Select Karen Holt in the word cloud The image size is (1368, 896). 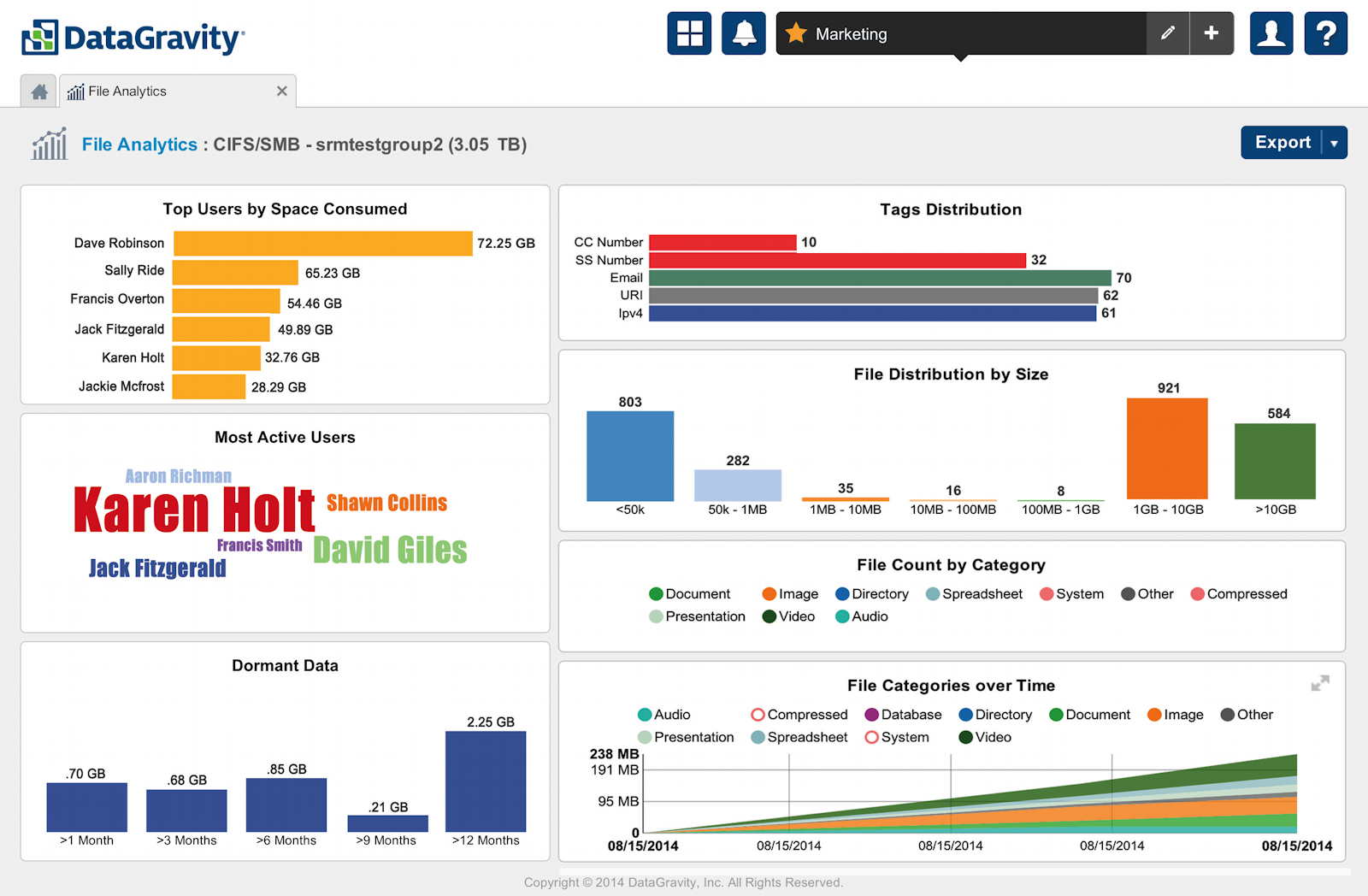194,510
